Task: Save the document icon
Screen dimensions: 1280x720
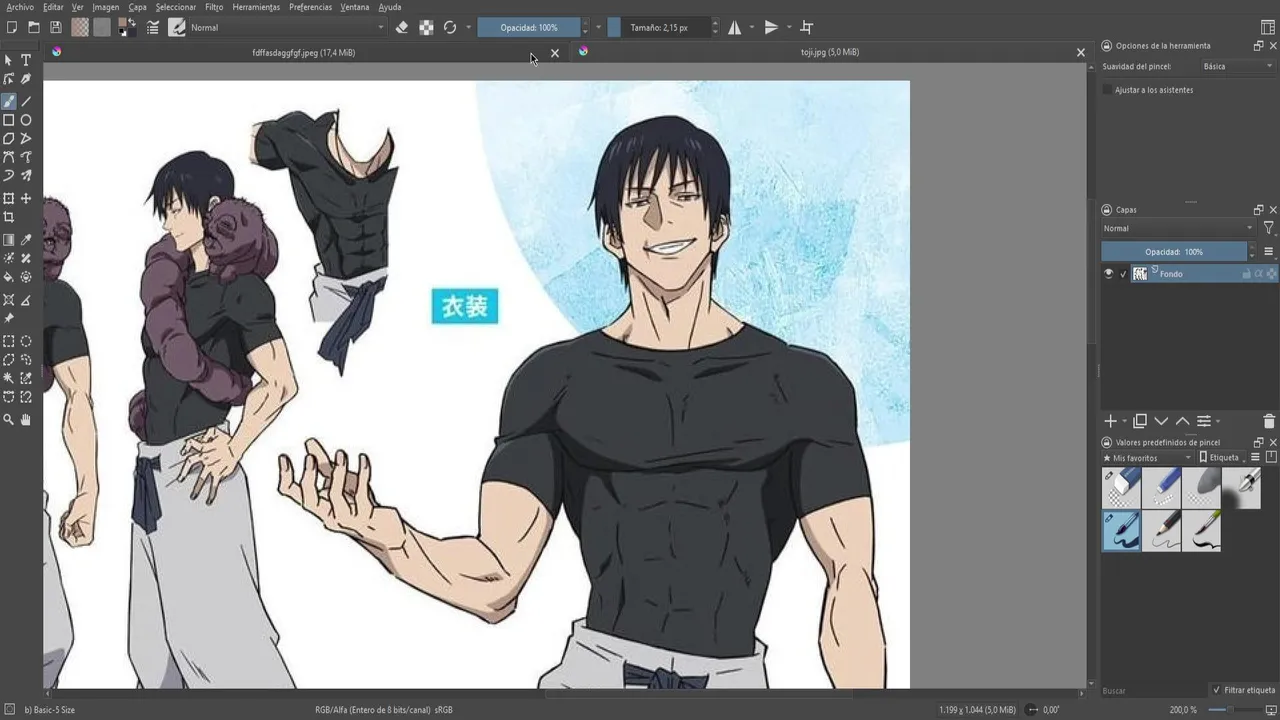Action: point(55,27)
